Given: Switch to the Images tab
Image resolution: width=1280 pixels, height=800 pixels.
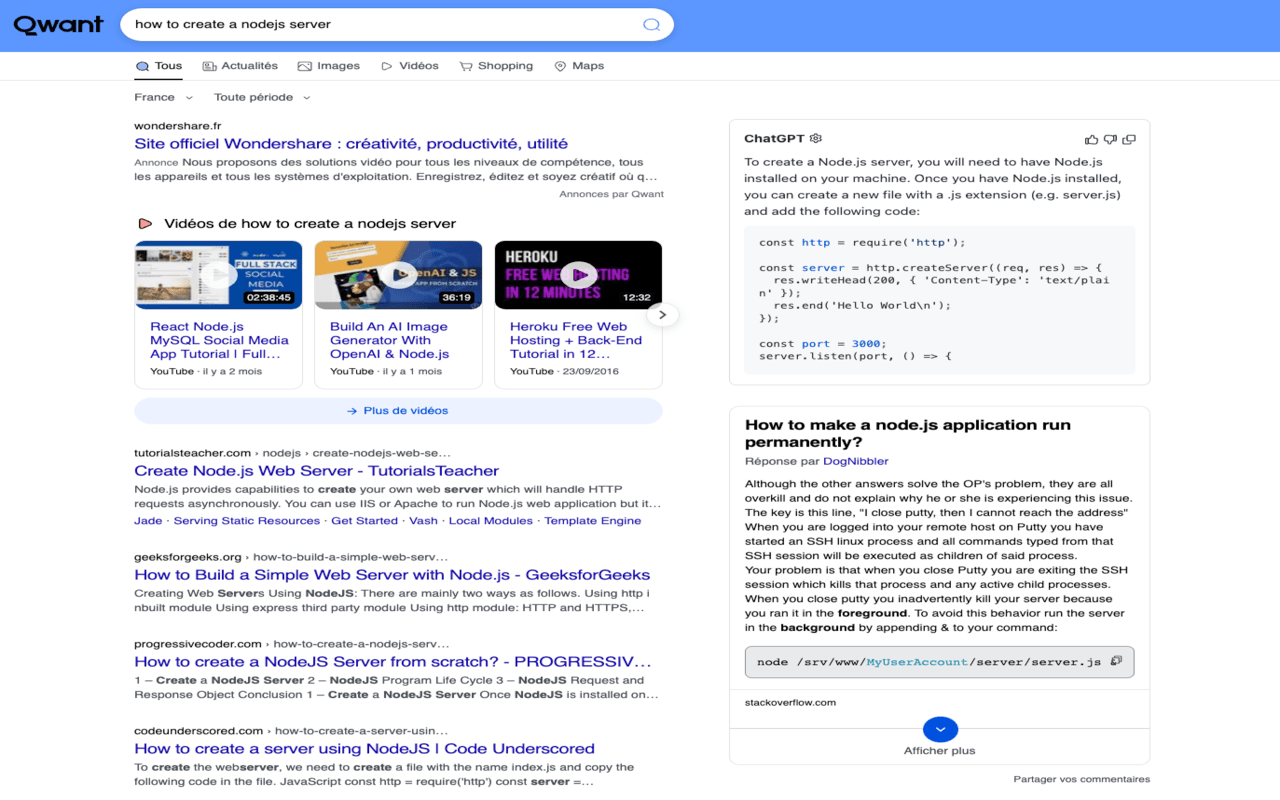Looking at the screenshot, I should [x=329, y=66].
